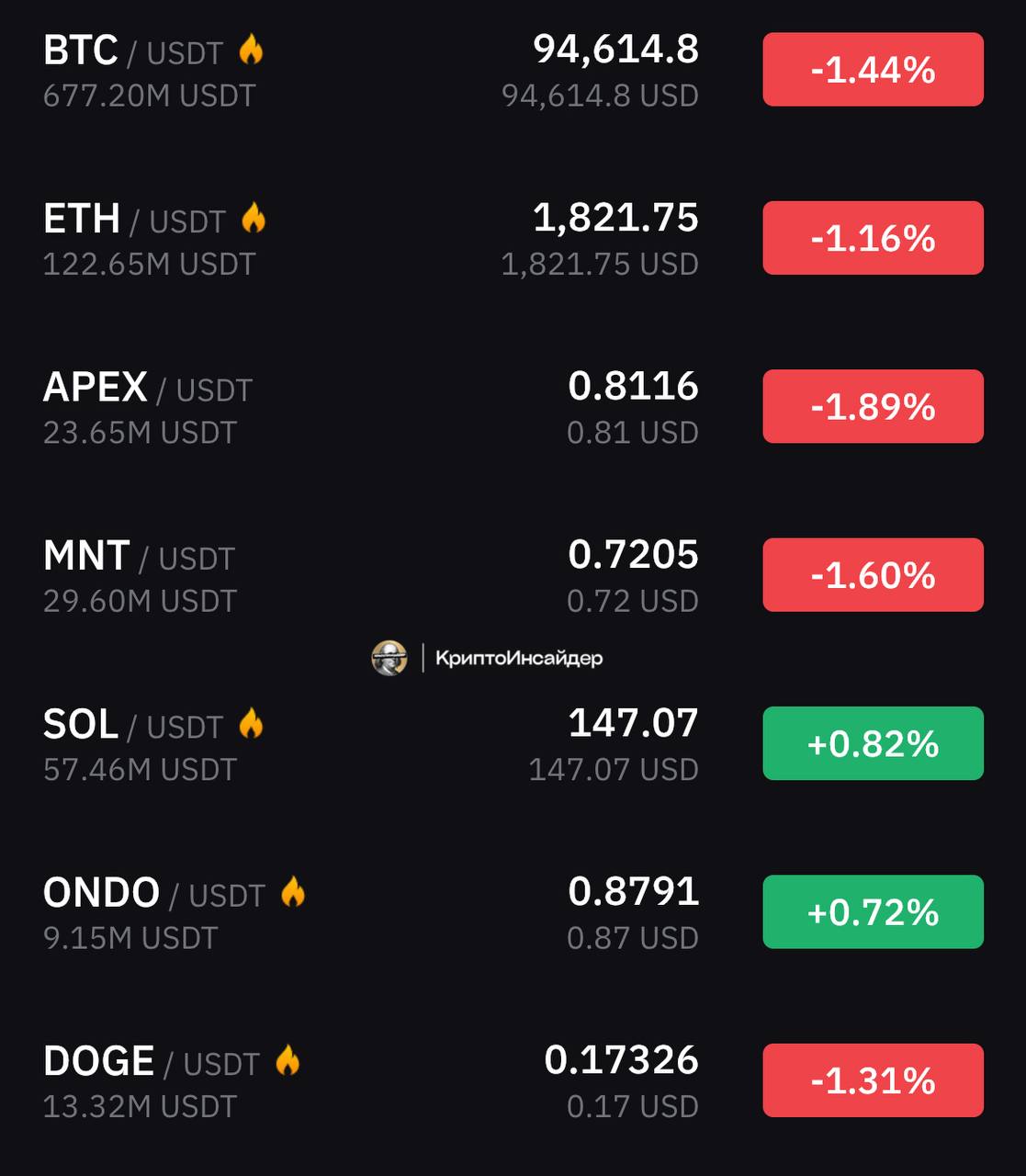Click the flame icon beside ONDO / USDT

click(x=293, y=892)
